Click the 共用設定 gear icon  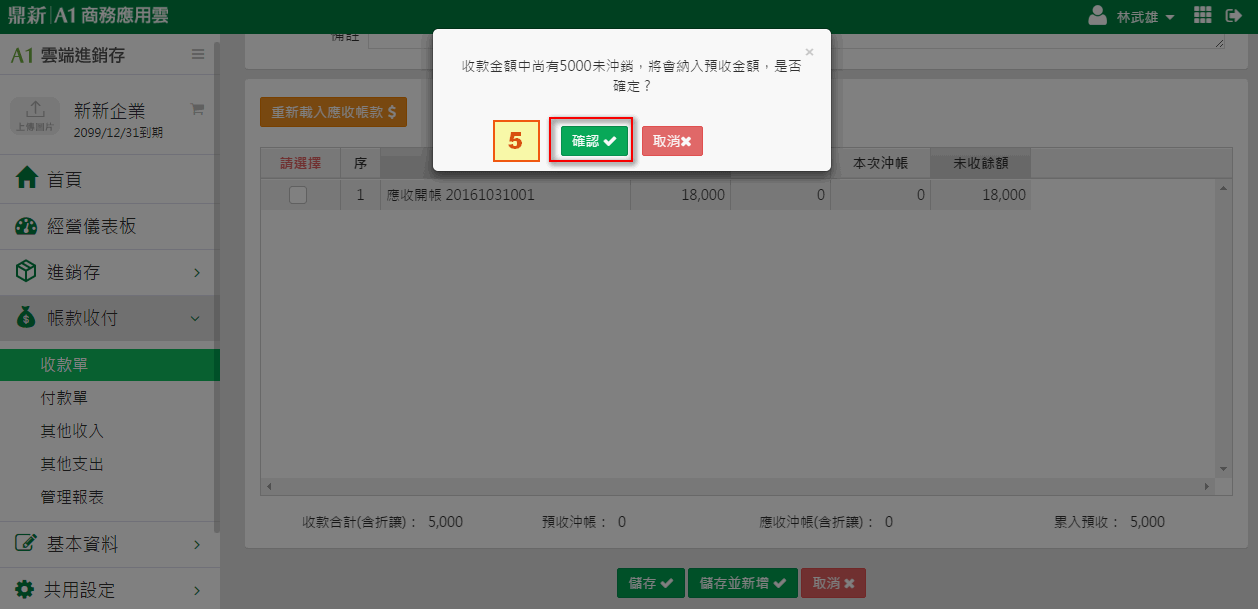(27, 589)
